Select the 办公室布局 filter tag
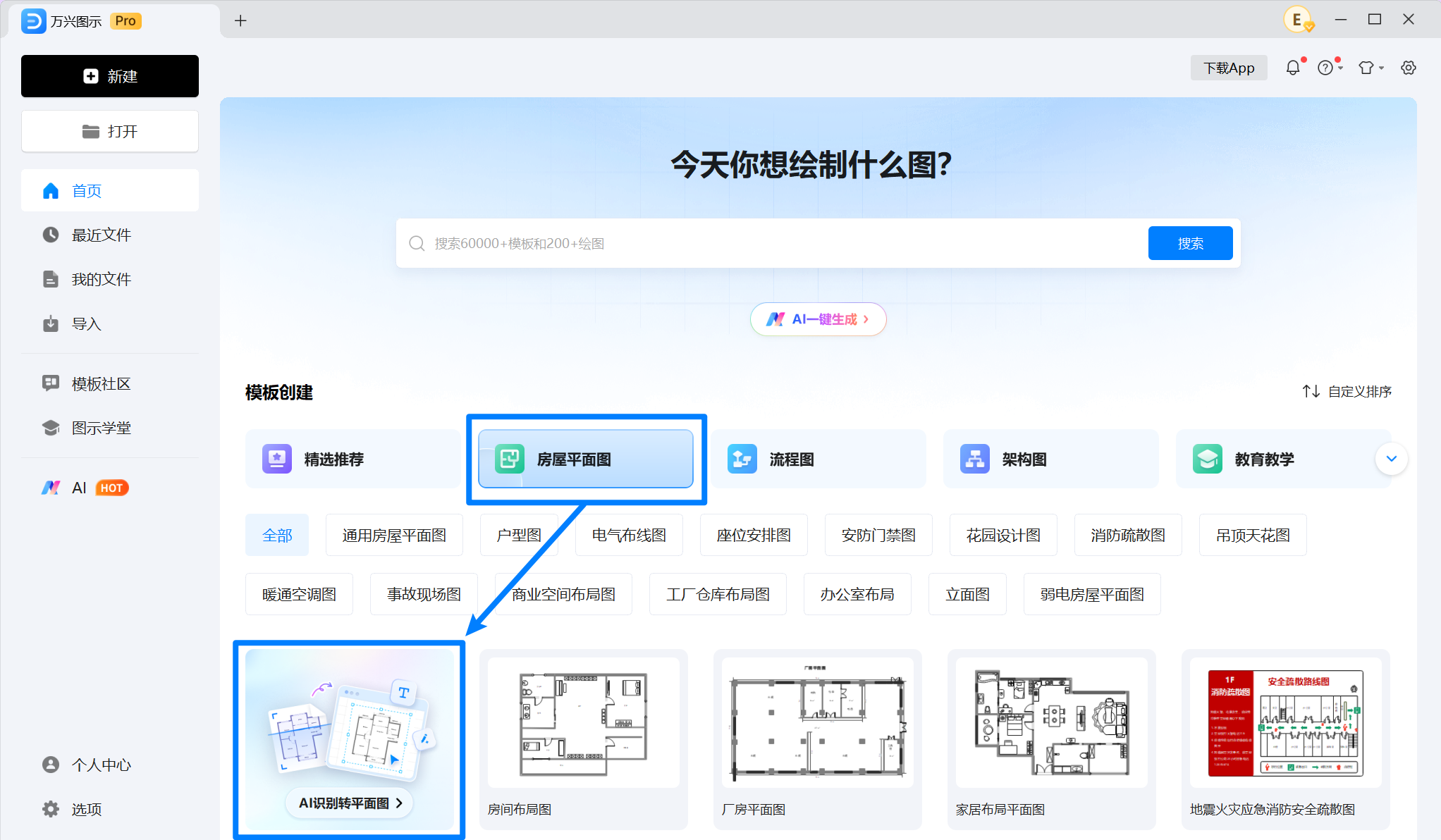 [857, 594]
